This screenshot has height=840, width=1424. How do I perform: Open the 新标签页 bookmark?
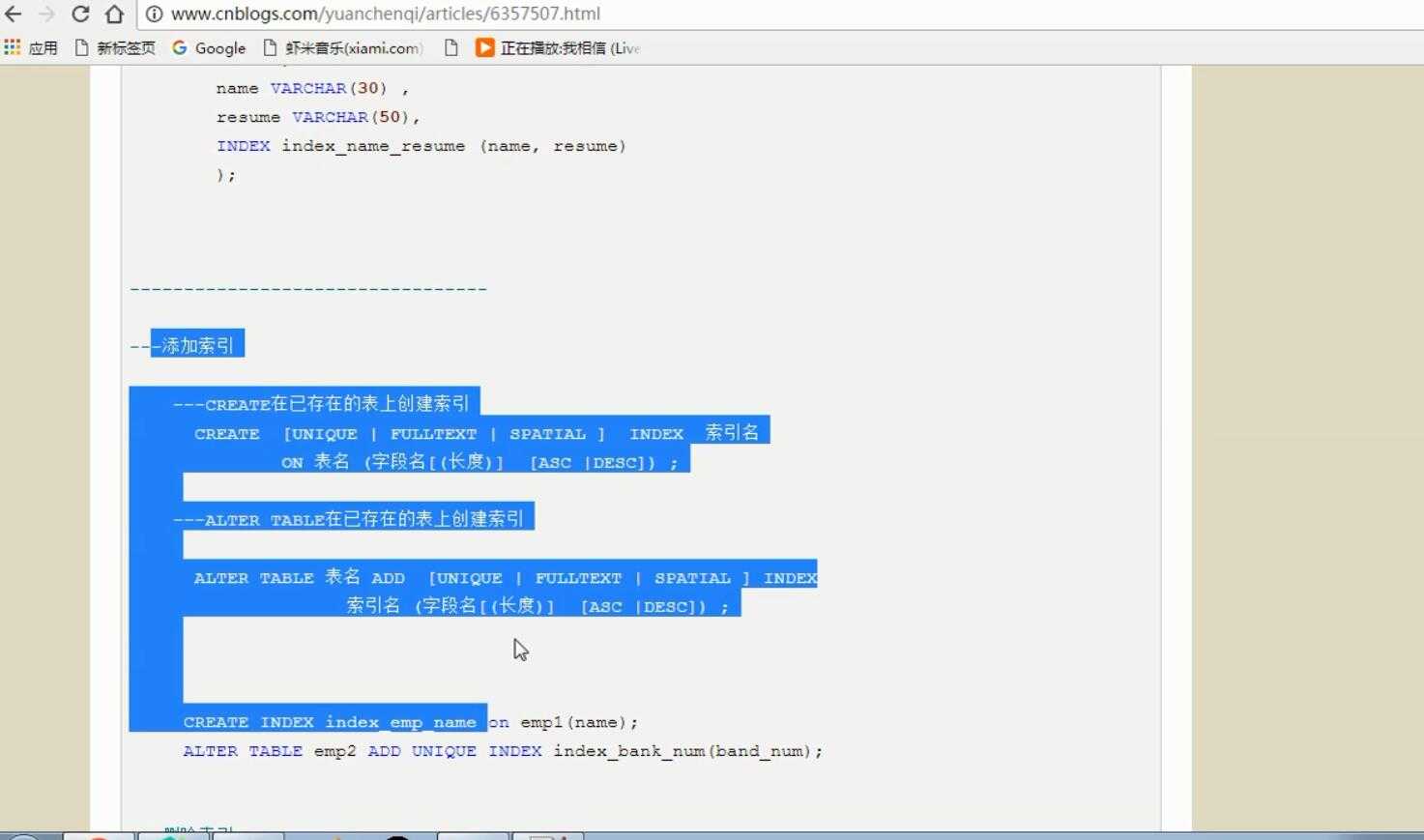click(x=115, y=47)
